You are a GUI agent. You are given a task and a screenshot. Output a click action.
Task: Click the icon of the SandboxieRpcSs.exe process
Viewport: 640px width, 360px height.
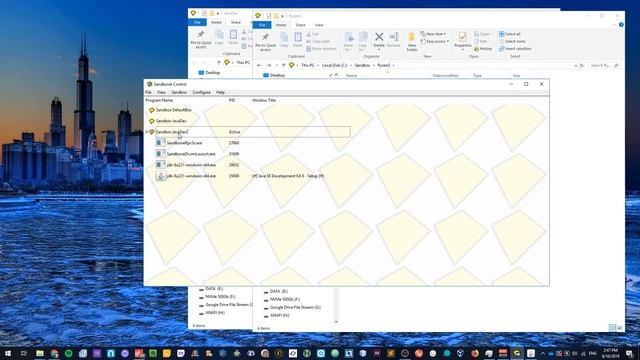[x=160, y=143]
